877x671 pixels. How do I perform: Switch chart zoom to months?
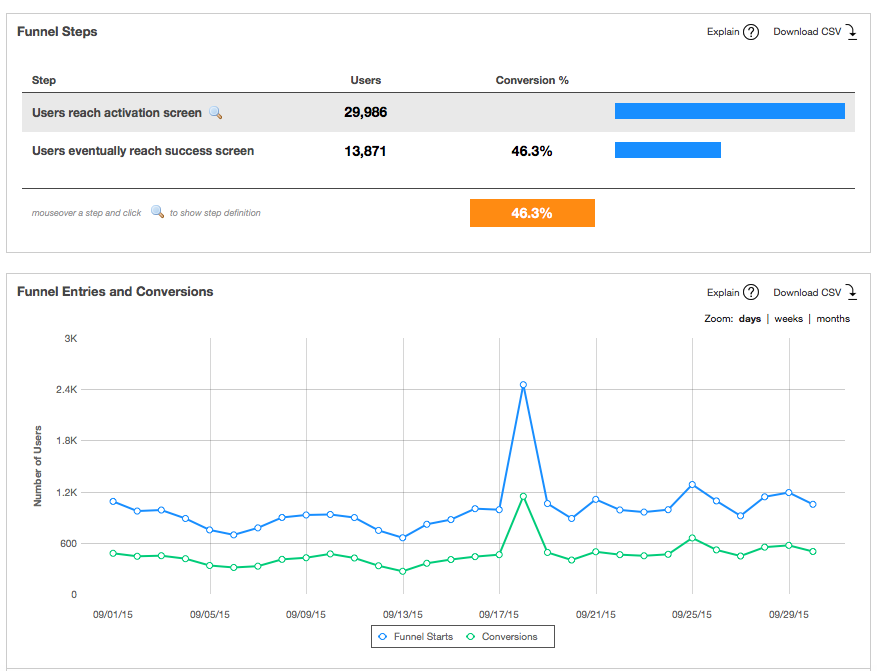coord(833,319)
